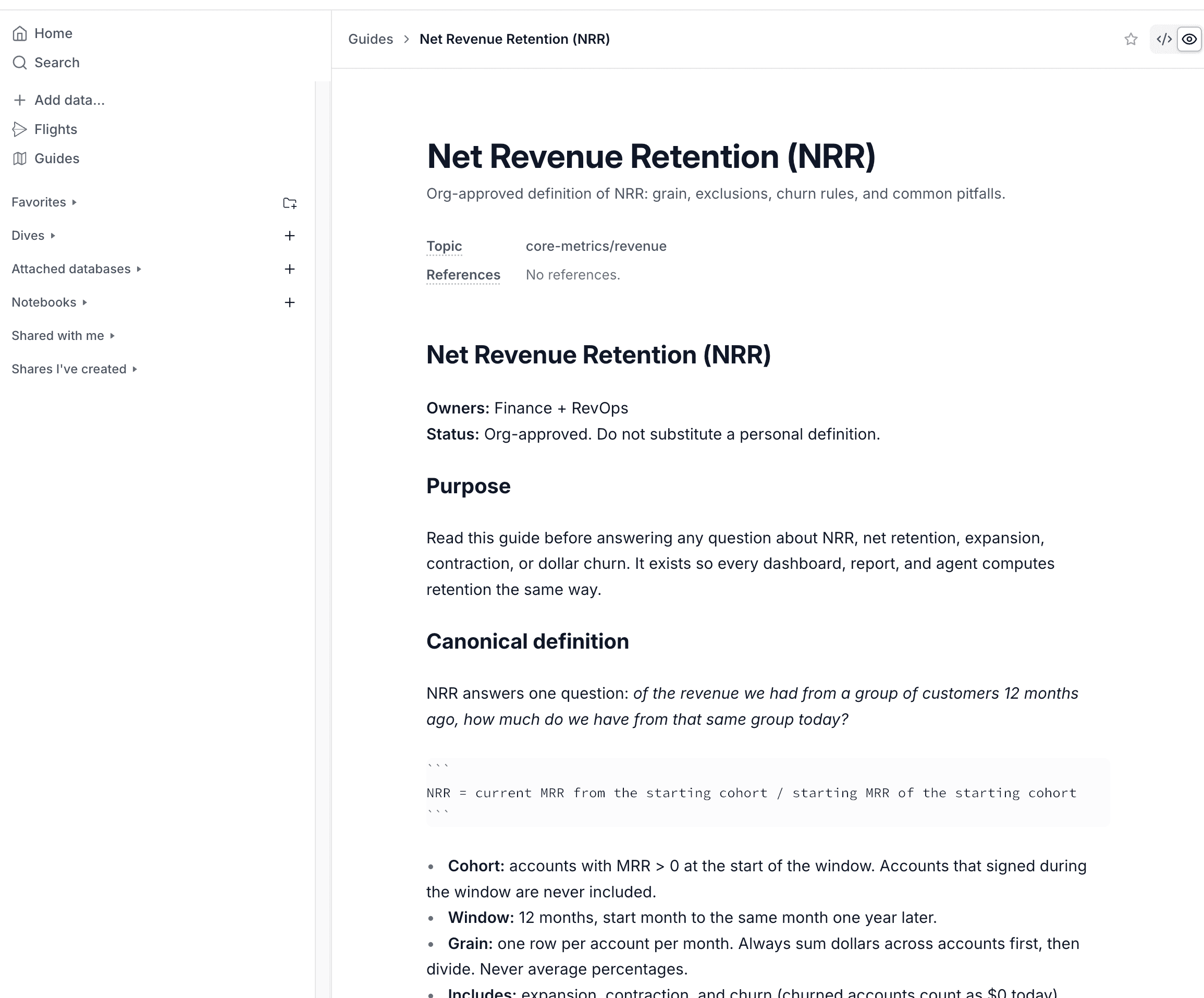Go to Guides breadcrumb link
1204x998 pixels.
pos(371,39)
